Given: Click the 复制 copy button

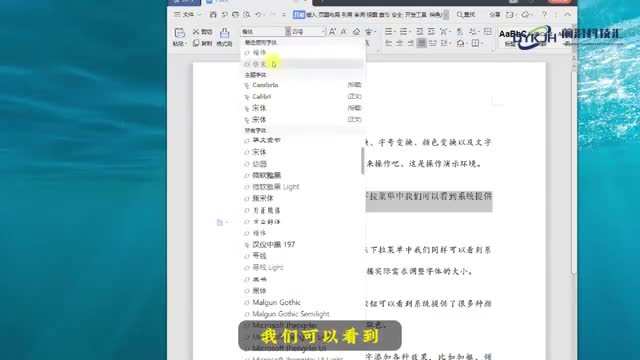Looking at the screenshot, I should 202,43.
